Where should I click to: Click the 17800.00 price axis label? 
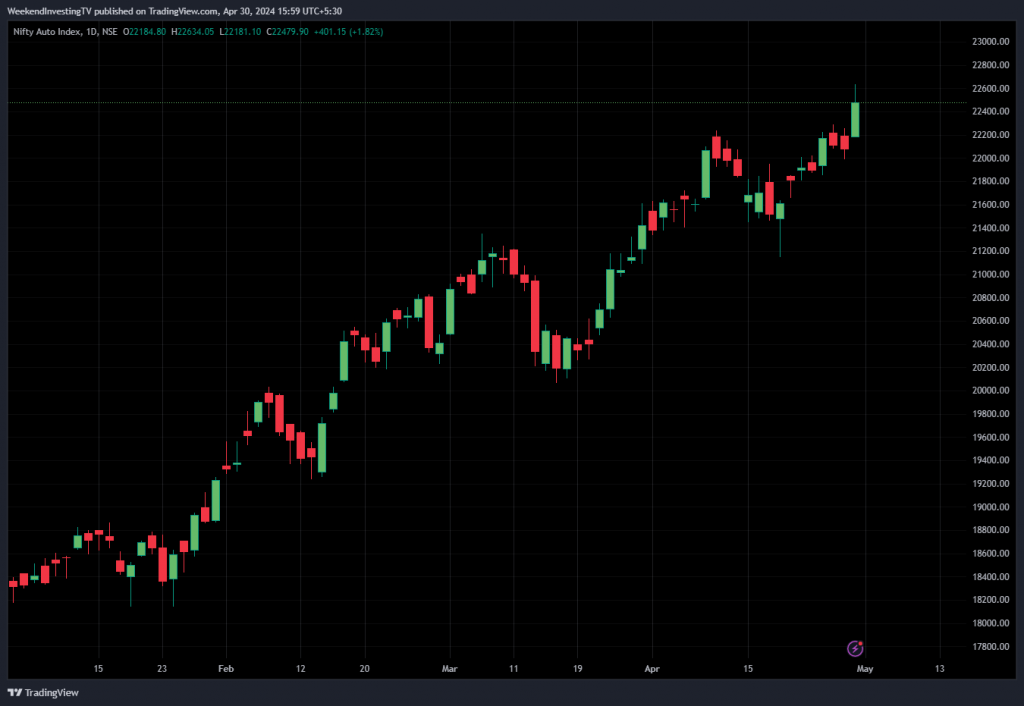(990, 647)
